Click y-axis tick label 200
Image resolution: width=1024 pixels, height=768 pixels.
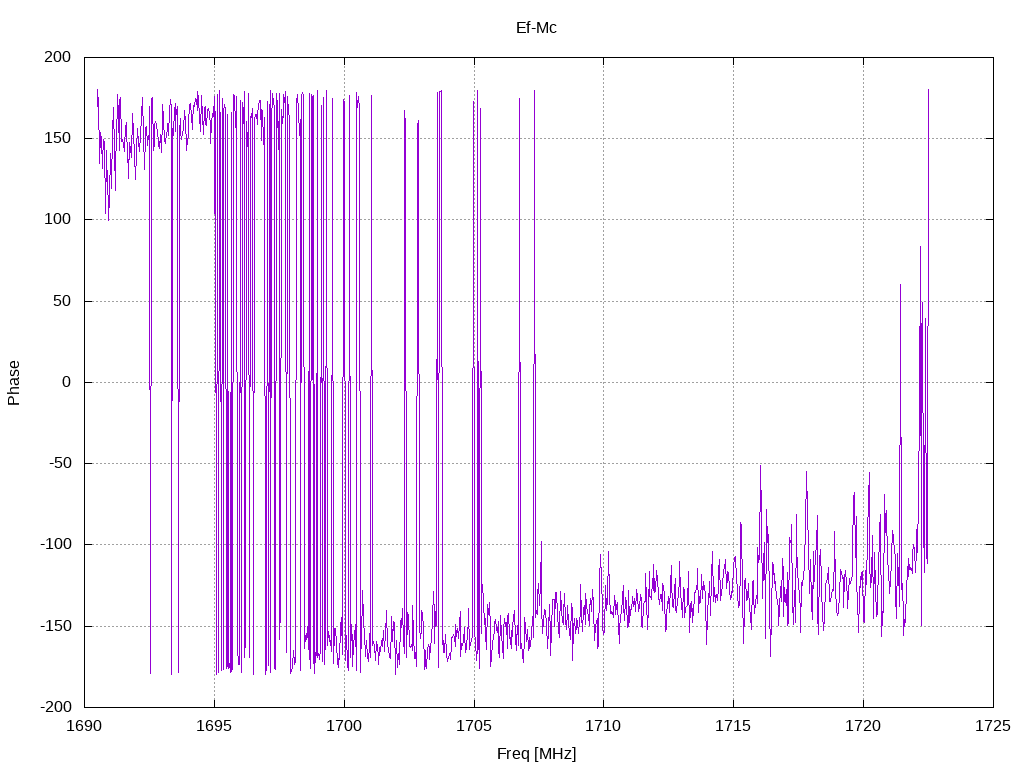57,57
